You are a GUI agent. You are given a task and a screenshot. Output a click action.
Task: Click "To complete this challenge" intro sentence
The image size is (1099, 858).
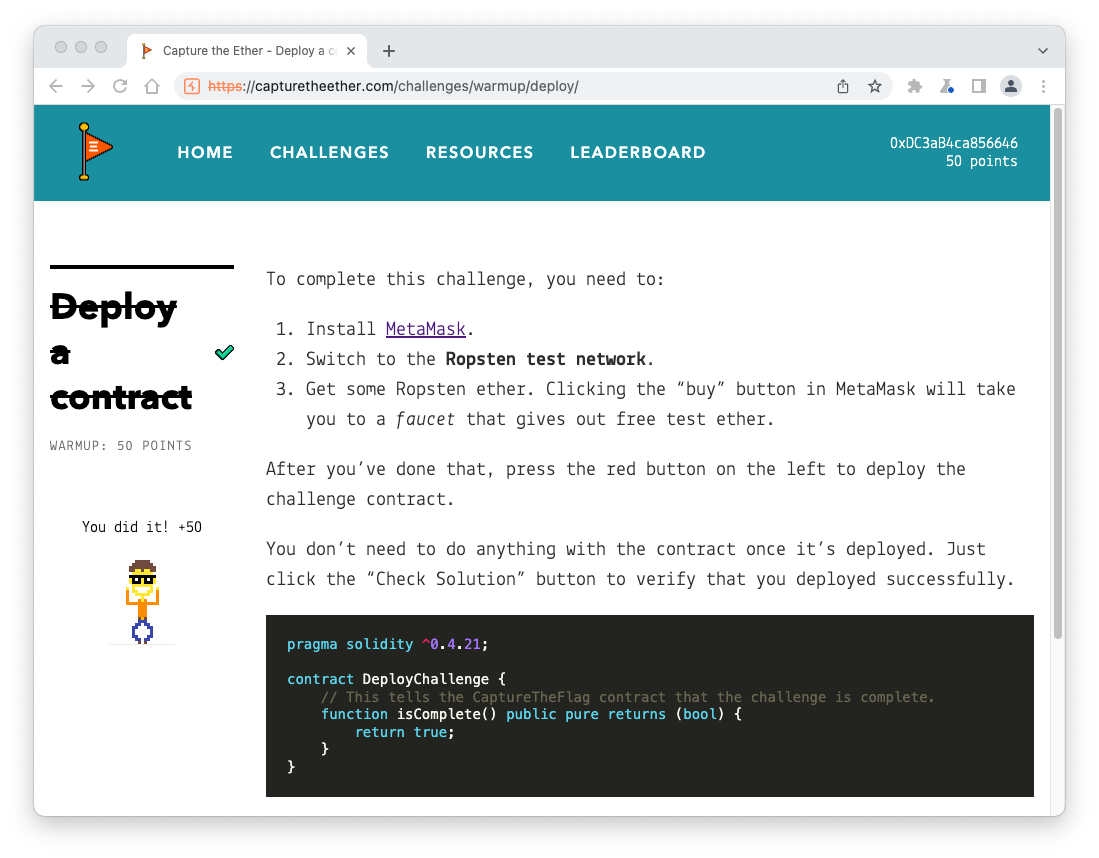pos(465,279)
